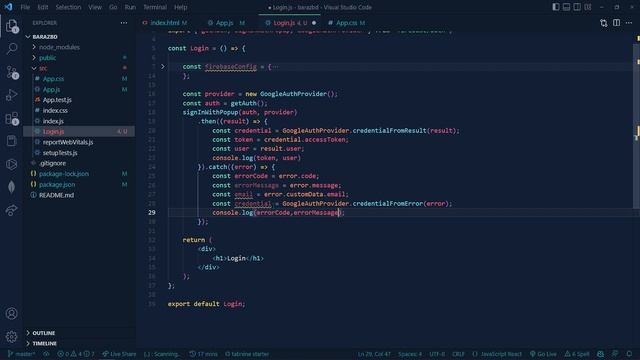Toggle the secondary side bar layout icon
Screen dimensions: 640x360
click(x=577, y=7)
